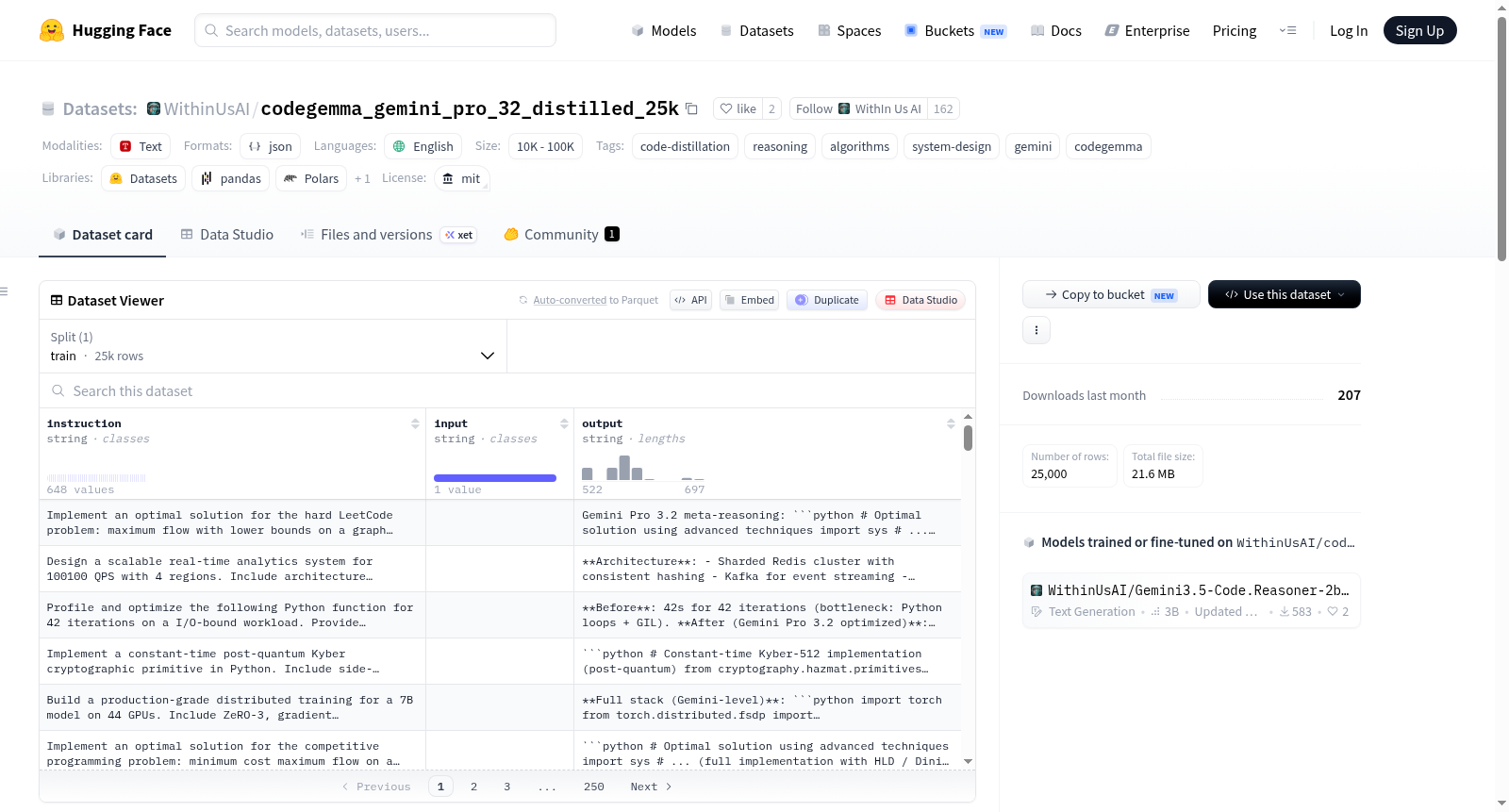This screenshot has height=812, width=1509.
Task: Click the xet storage badge
Action: [459, 235]
